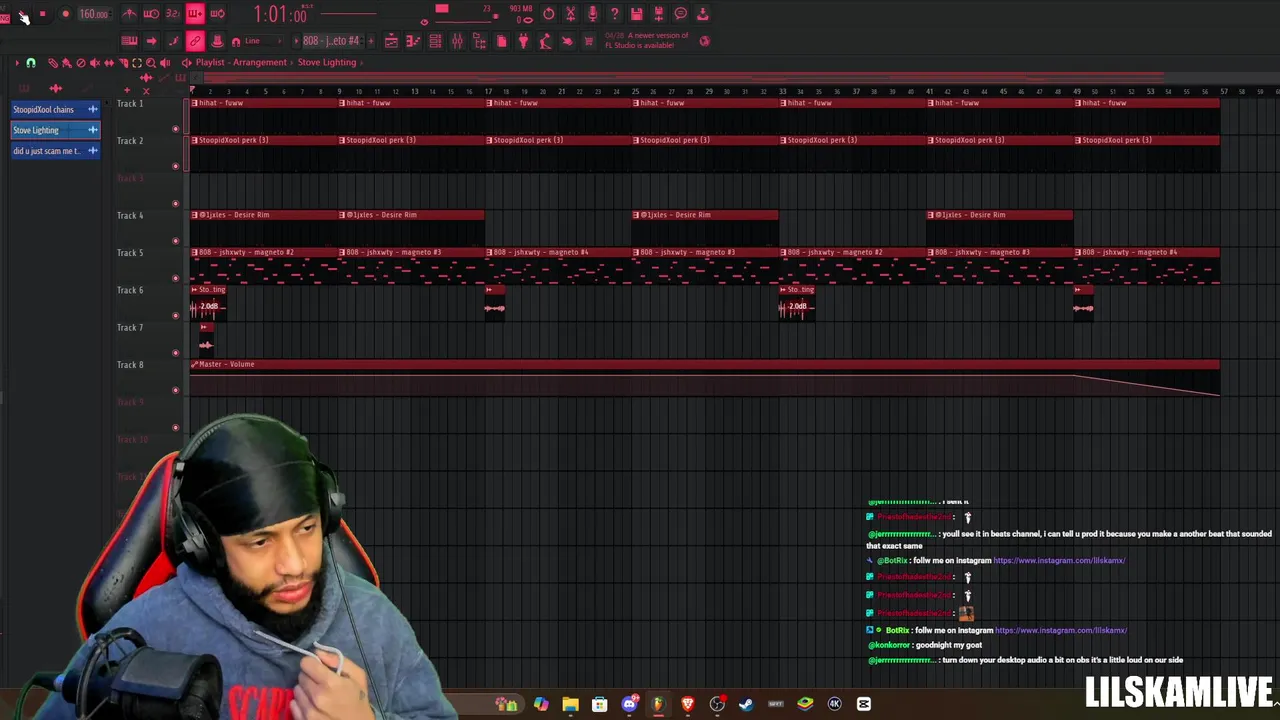
Task: Mute Track 2 with its dot
Action: 176,166
